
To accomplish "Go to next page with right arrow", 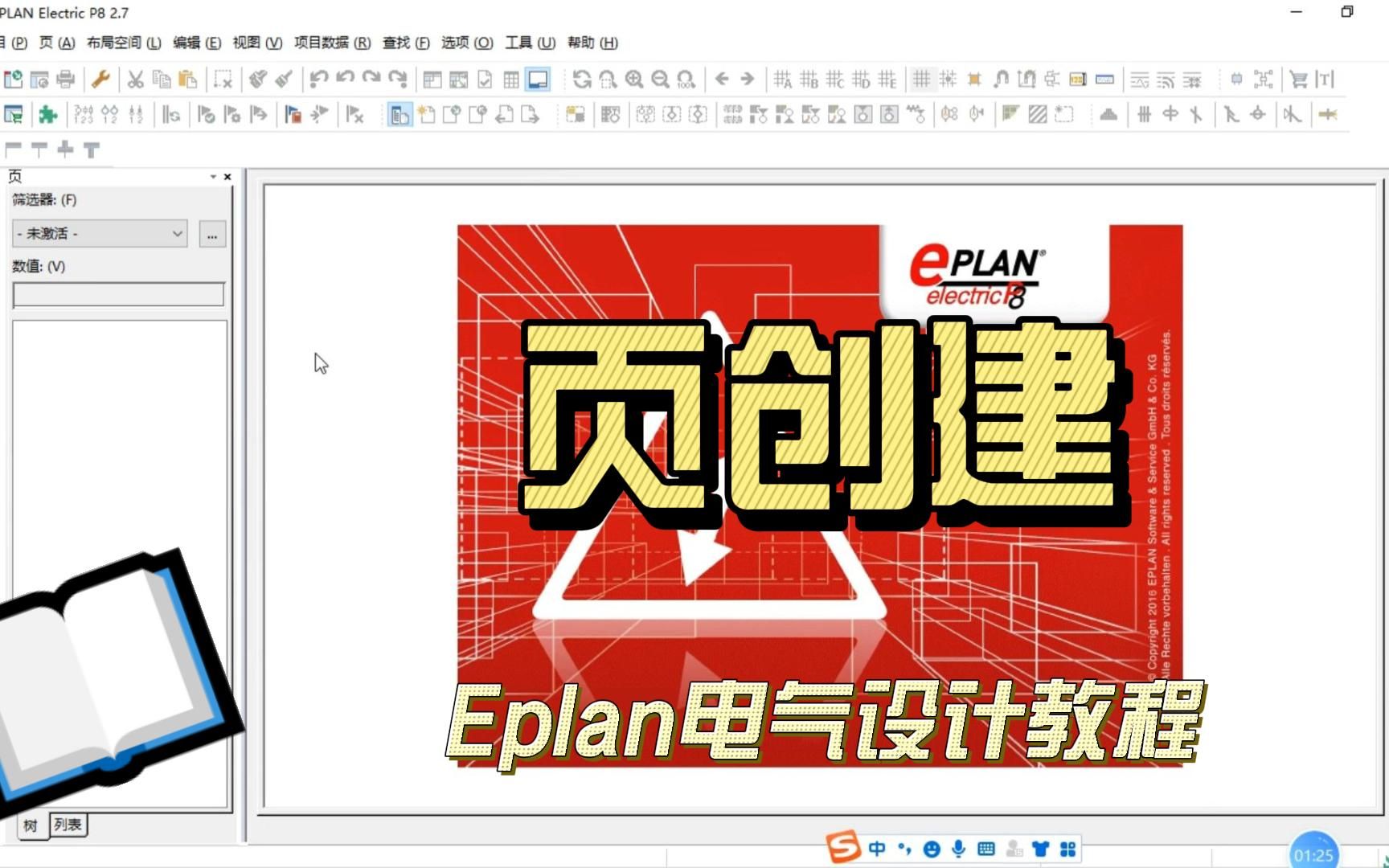I will (748, 79).
